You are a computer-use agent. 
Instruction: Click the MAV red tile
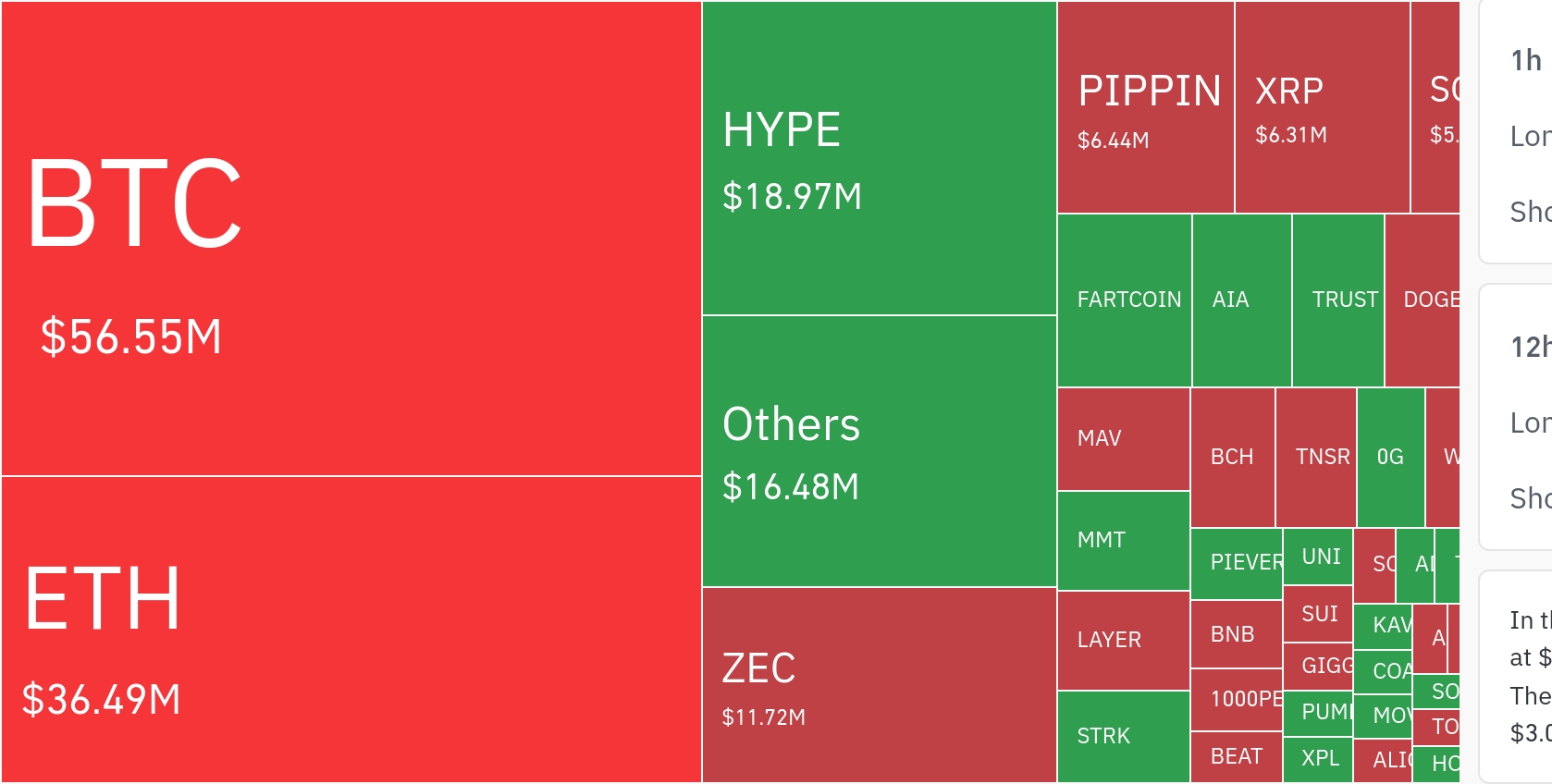tap(1123, 439)
